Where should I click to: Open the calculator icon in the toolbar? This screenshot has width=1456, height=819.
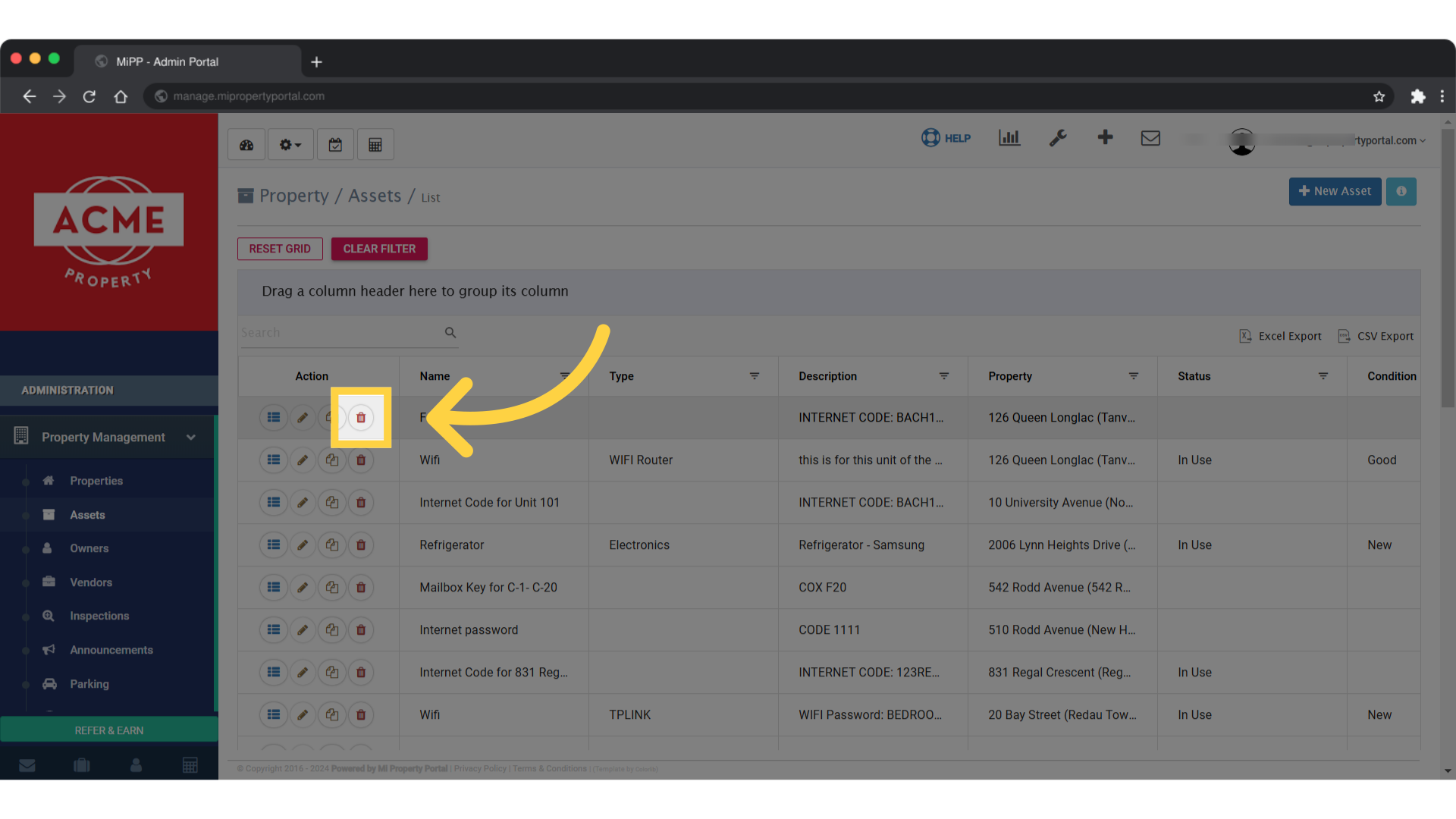(375, 144)
